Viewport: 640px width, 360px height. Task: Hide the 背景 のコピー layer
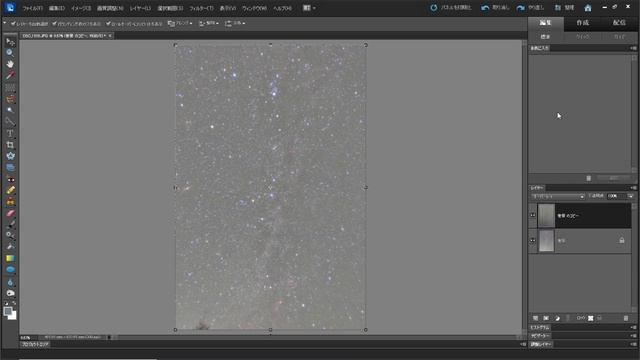pos(533,216)
